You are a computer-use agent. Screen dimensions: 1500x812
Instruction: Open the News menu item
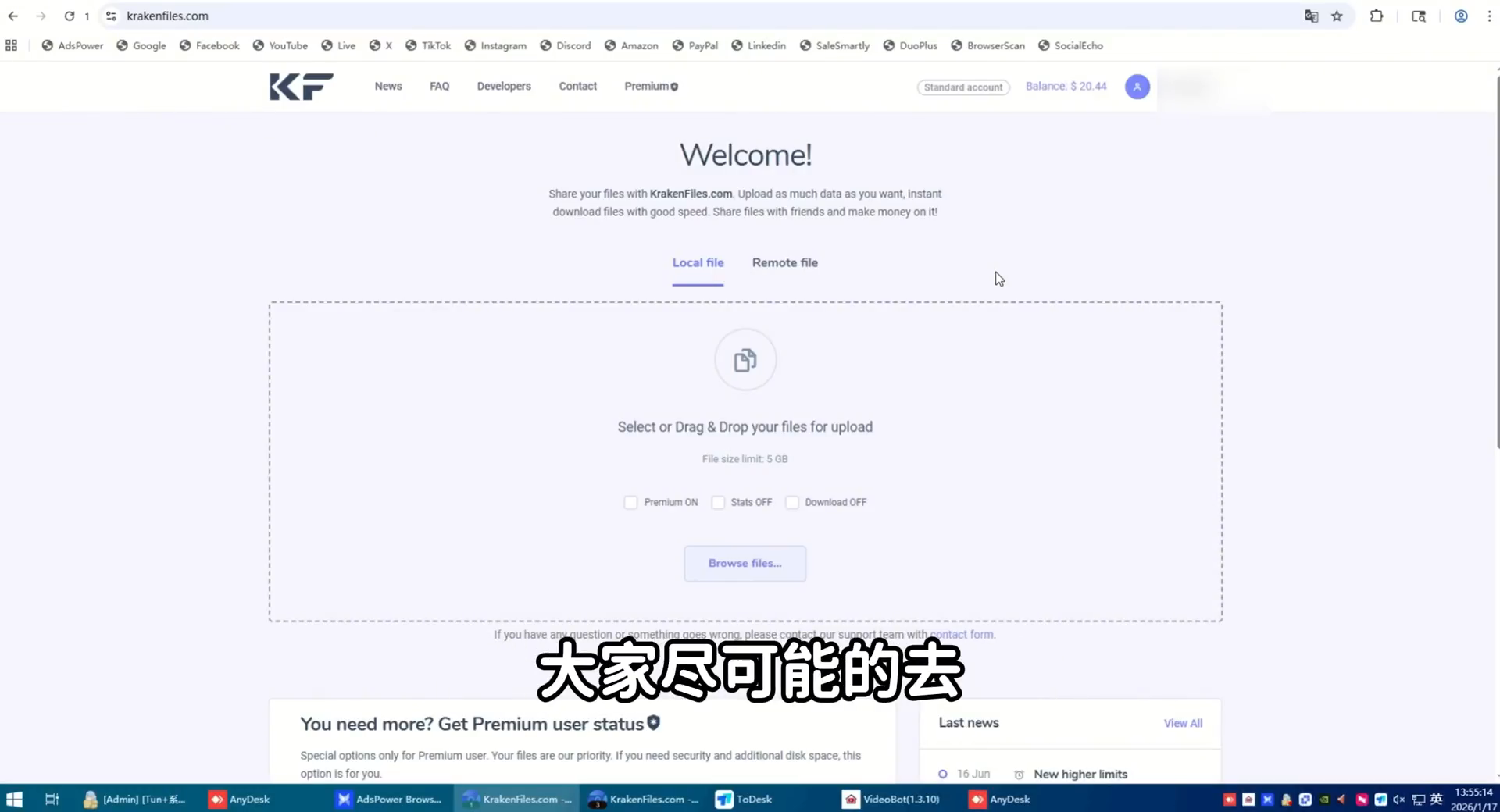point(388,87)
